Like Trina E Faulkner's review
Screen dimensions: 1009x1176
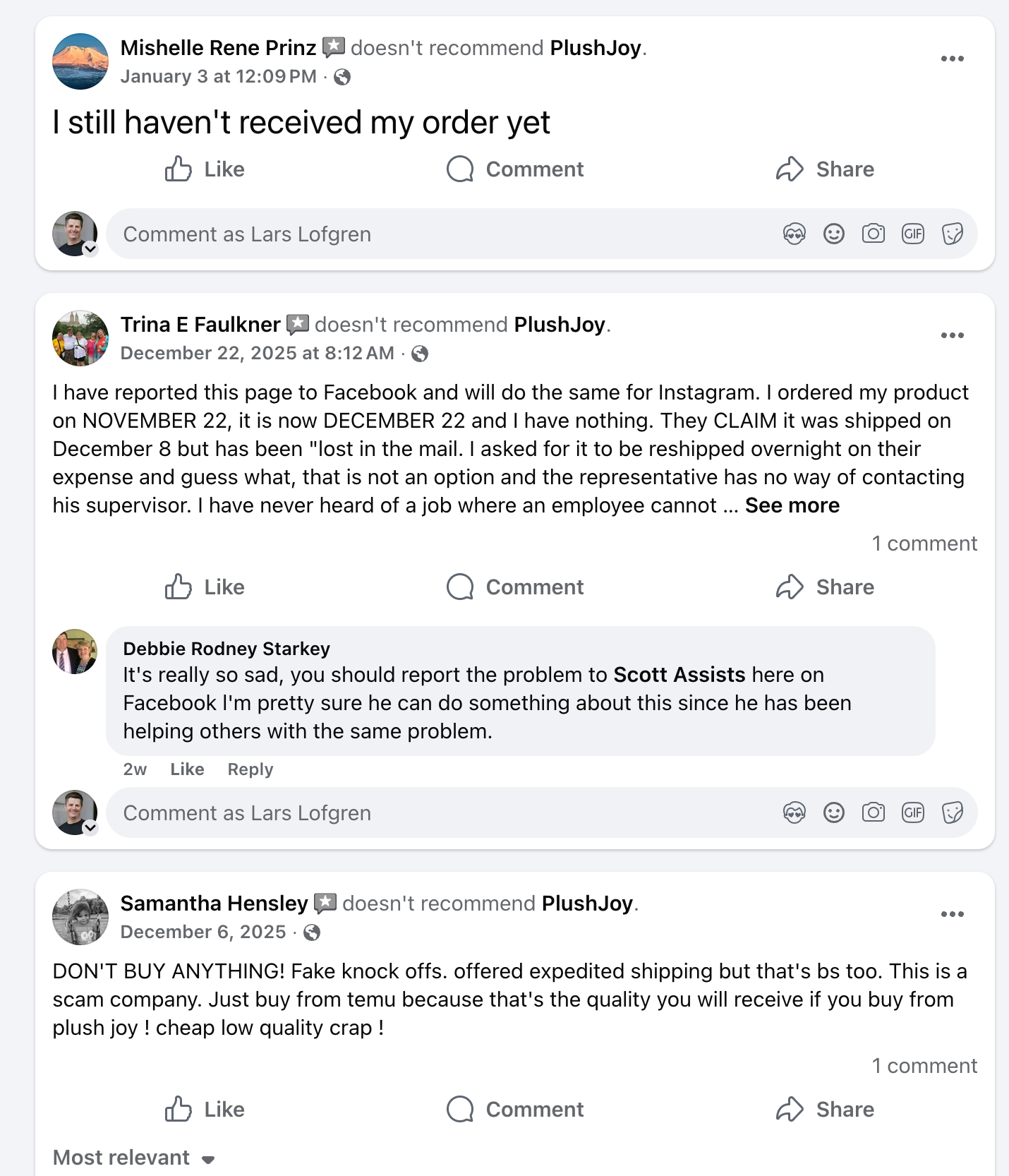[x=205, y=587]
